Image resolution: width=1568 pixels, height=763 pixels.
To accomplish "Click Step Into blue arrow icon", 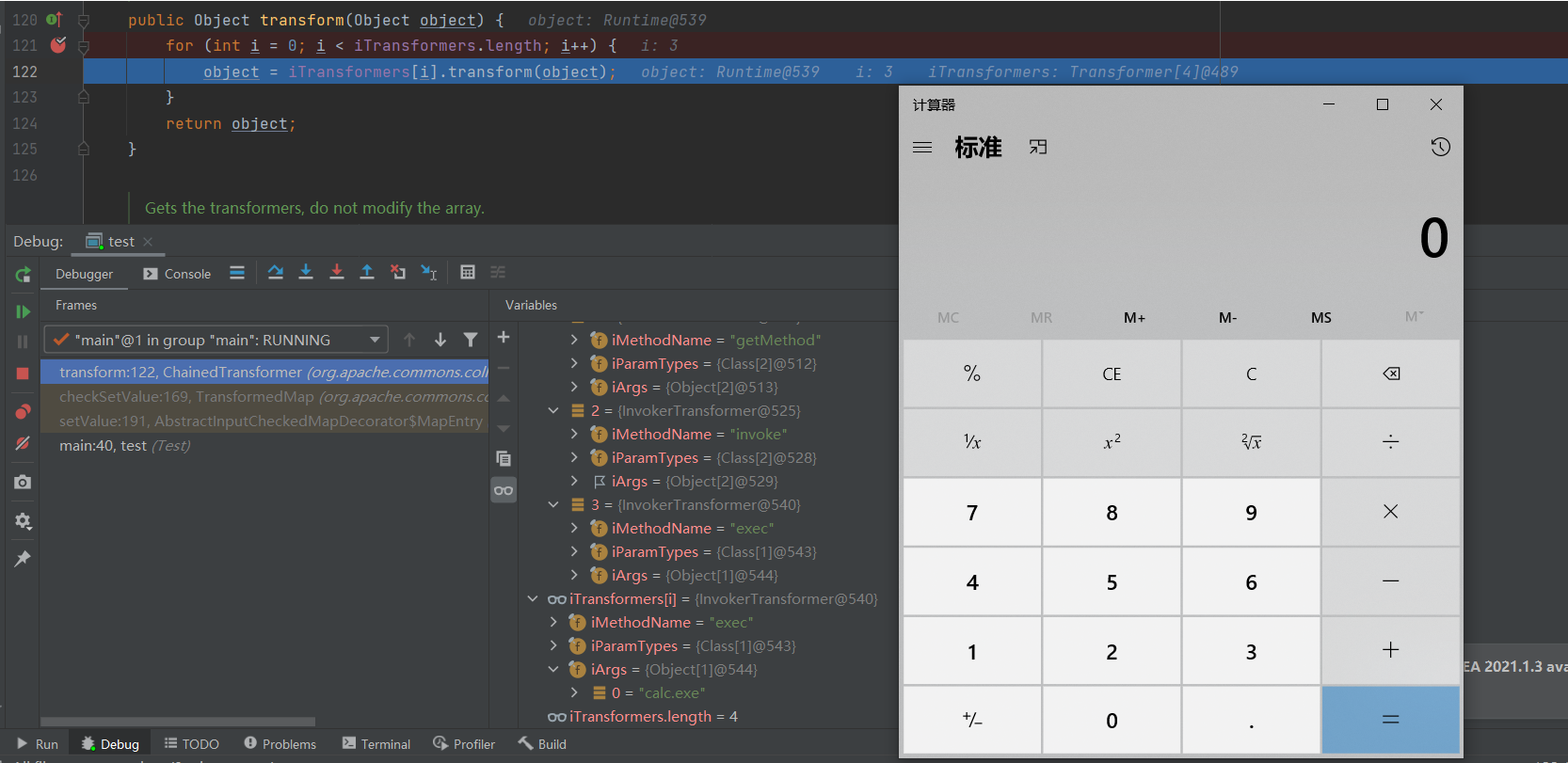I will pos(306,272).
